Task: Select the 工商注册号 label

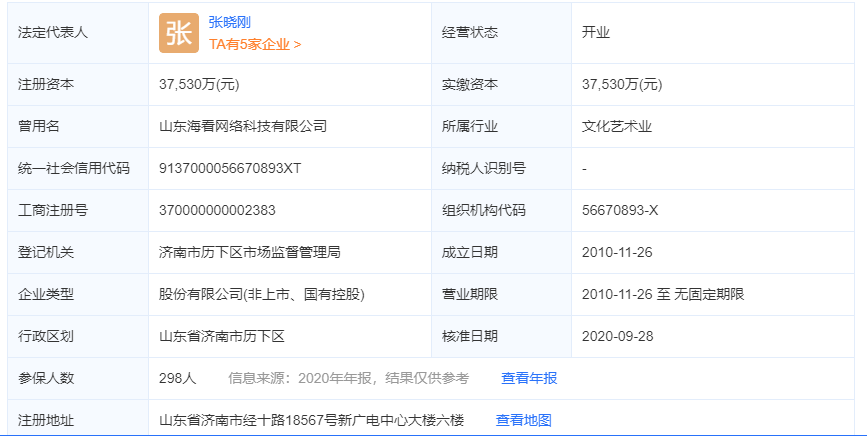Action: point(53,210)
